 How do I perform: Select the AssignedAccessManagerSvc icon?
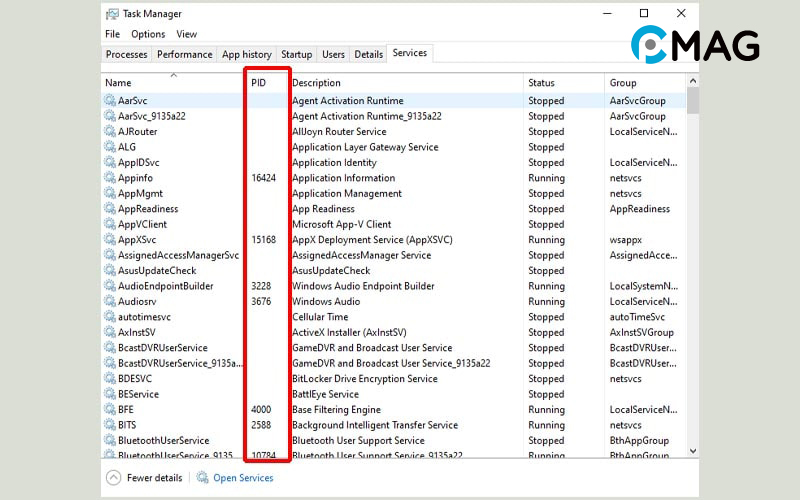point(110,255)
